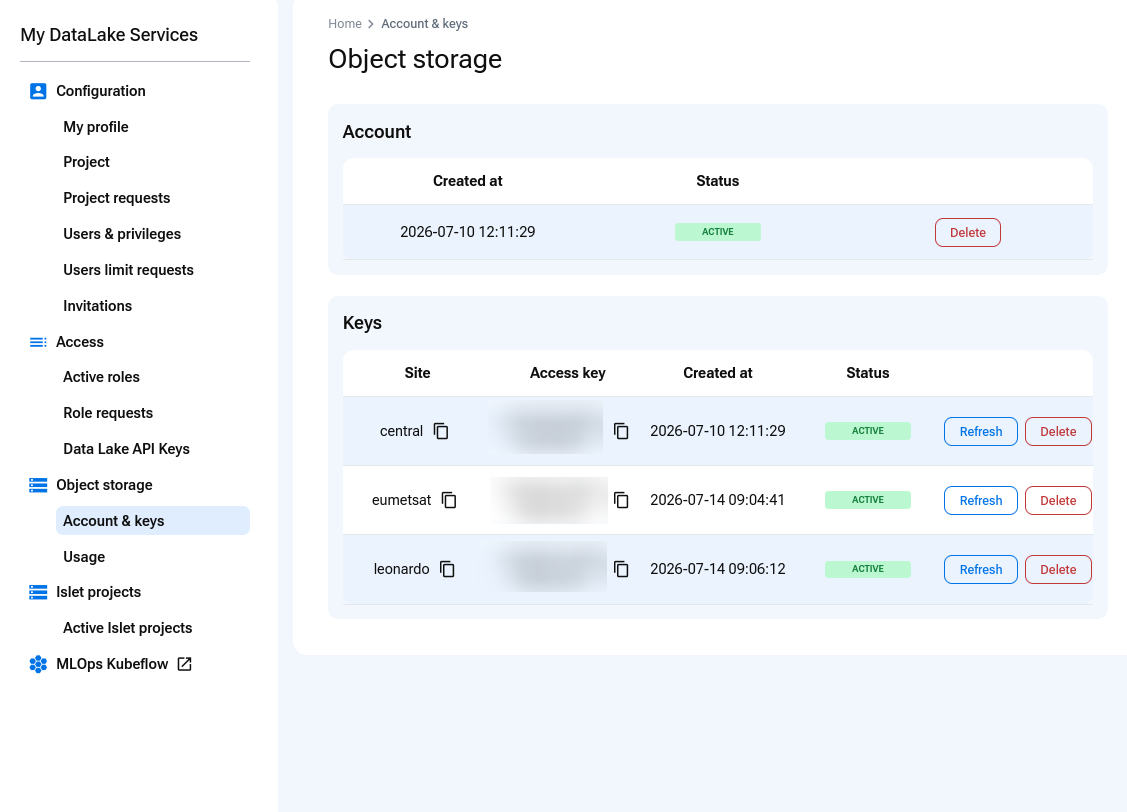Open Users & privileges
Image resolution: width=1127 pixels, height=812 pixels.
tap(122, 234)
